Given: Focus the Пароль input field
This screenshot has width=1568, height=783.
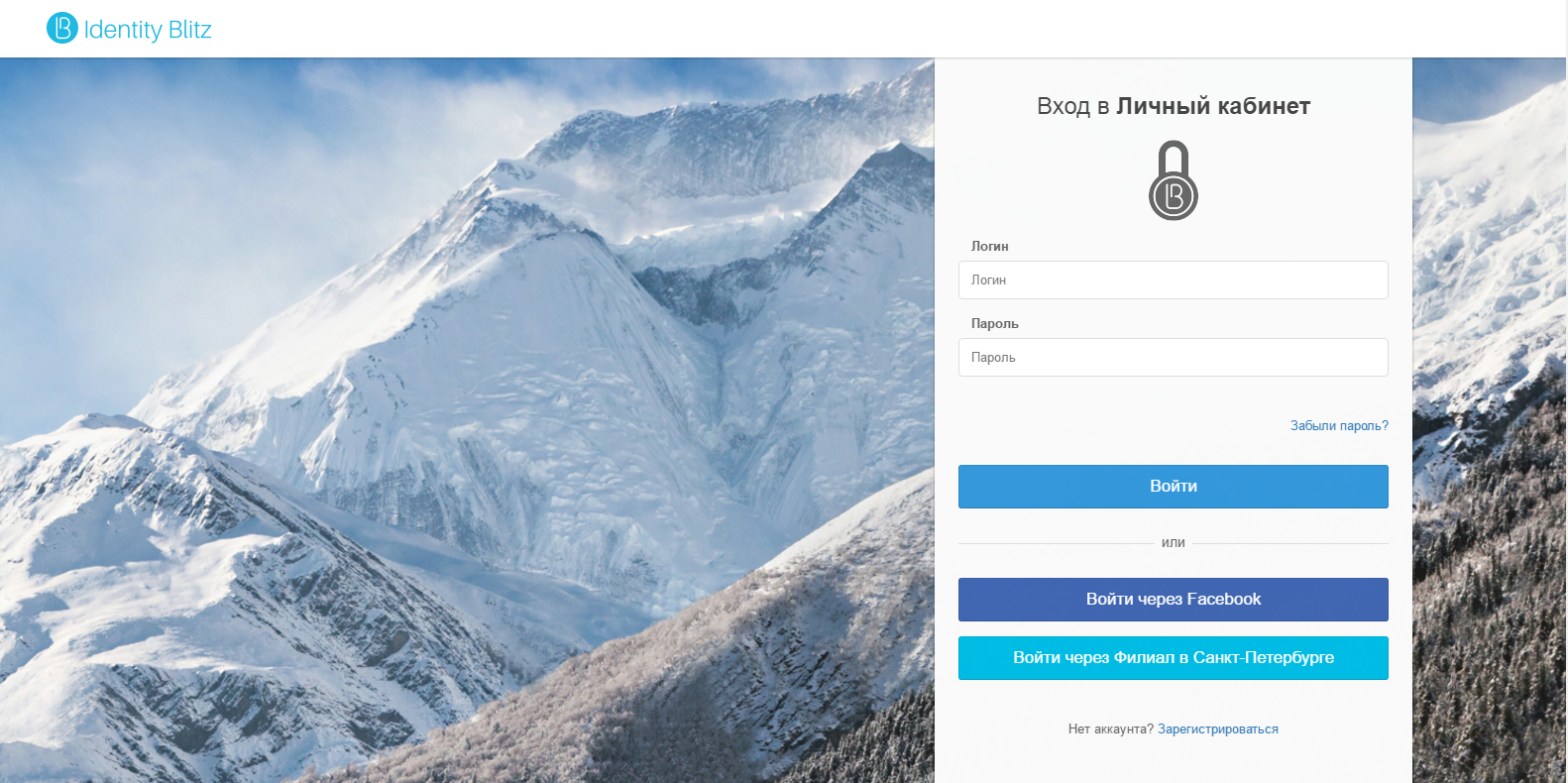Looking at the screenshot, I should (x=1174, y=357).
